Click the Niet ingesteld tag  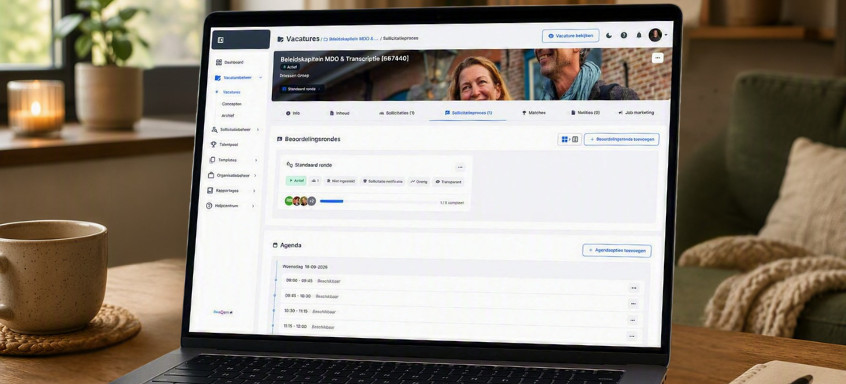[x=341, y=181]
